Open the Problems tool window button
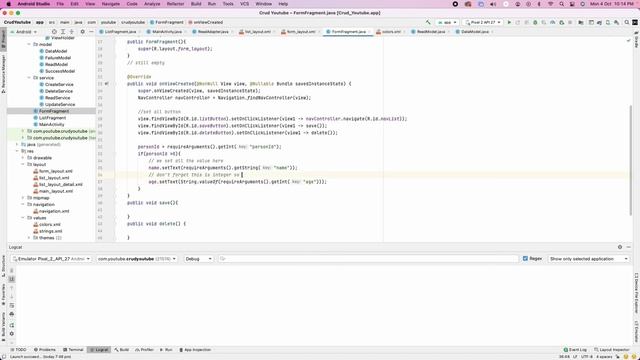Screen dimensions: 640x360 tap(44, 350)
